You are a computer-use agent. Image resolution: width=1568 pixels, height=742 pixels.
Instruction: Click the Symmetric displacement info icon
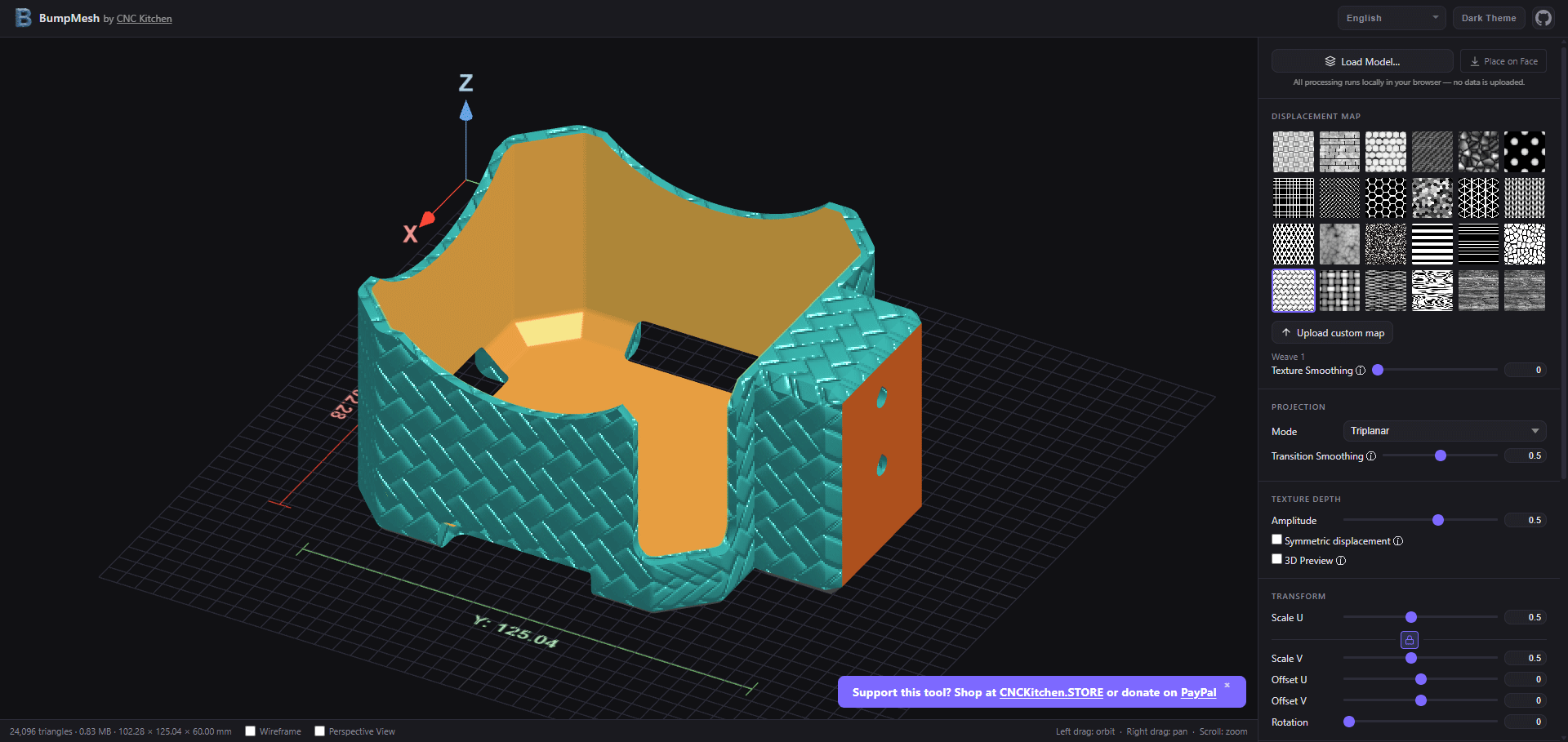[1398, 541]
